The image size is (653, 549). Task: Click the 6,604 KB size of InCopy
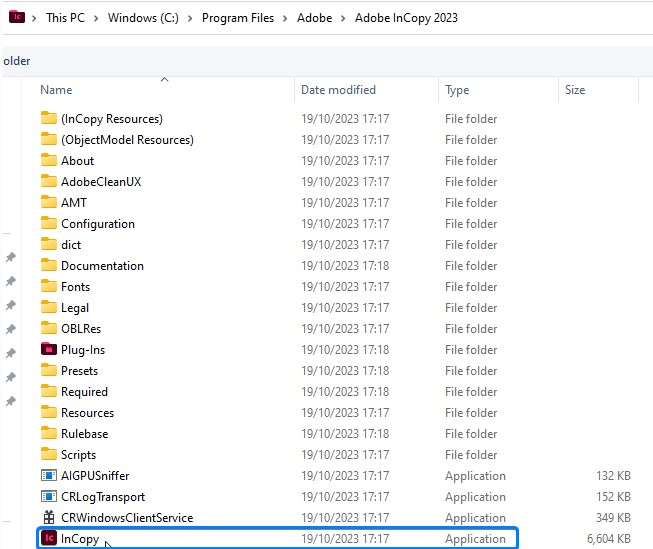point(608,539)
